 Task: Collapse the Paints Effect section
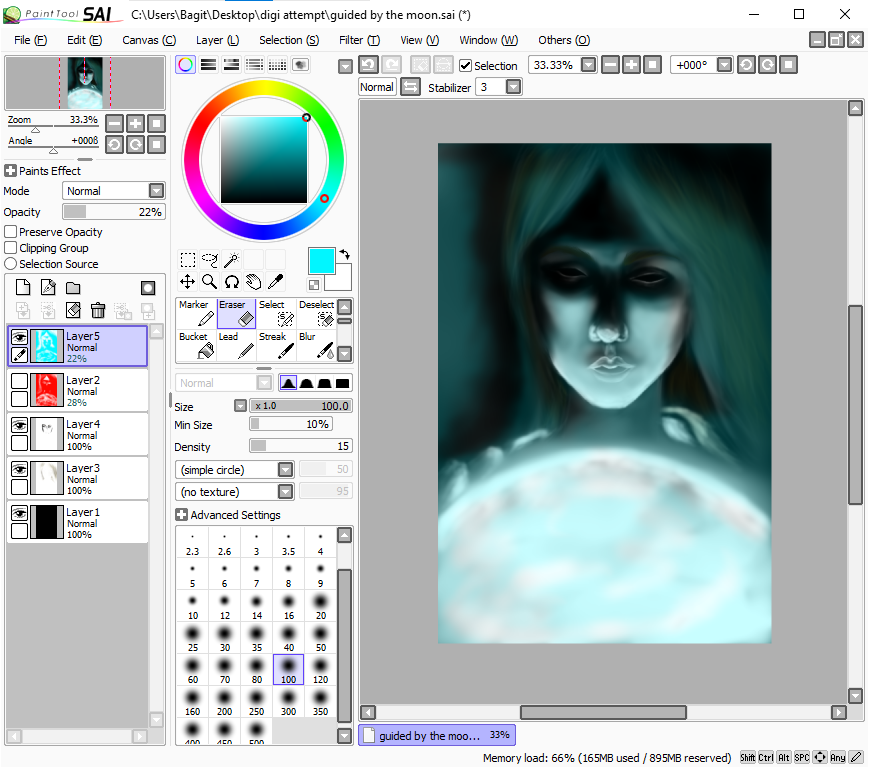(x=10, y=171)
